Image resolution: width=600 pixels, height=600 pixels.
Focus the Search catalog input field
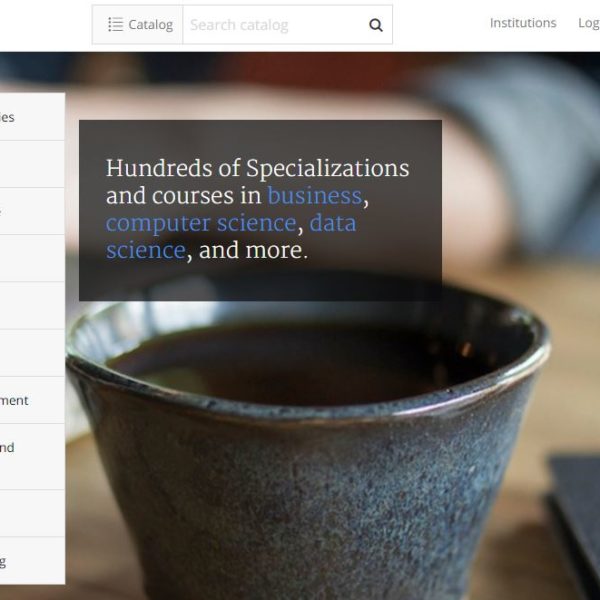coord(274,25)
